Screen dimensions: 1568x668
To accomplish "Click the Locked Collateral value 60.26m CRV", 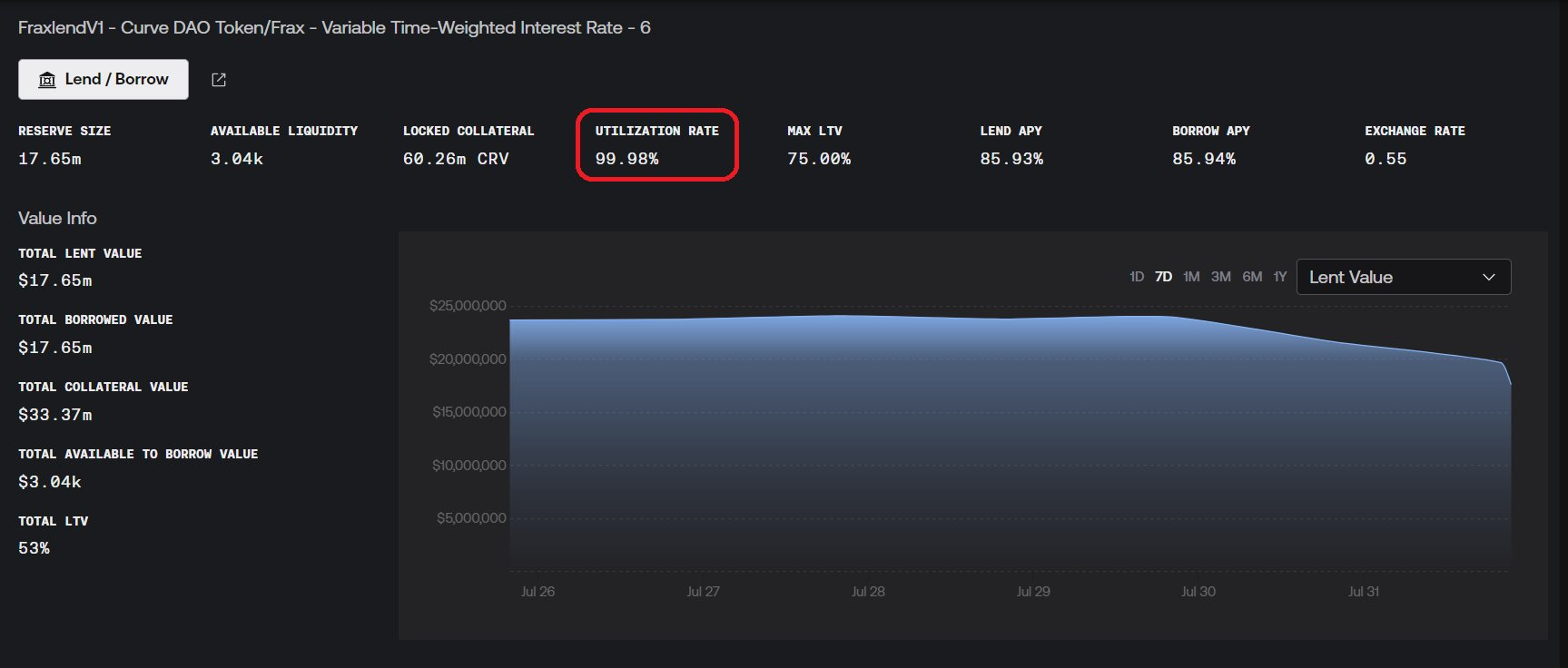I will tap(456, 159).
